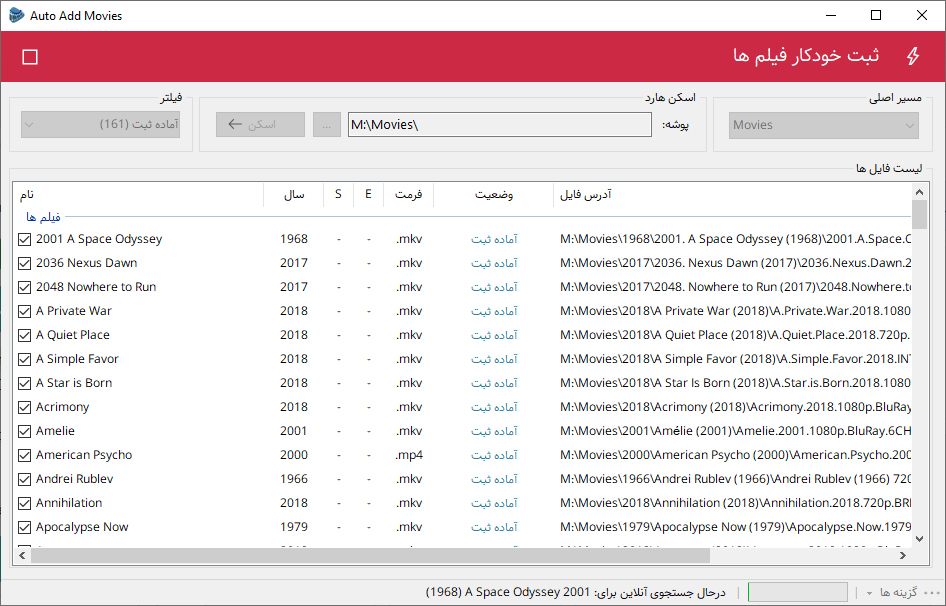Uncheck A Star is Born
This screenshot has height=606, width=946.
coord(24,383)
